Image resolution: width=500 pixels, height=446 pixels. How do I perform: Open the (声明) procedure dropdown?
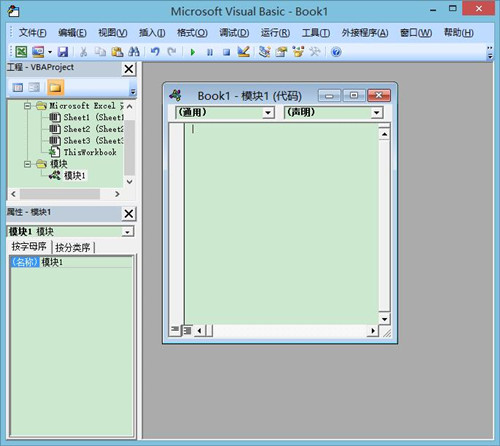(377, 113)
